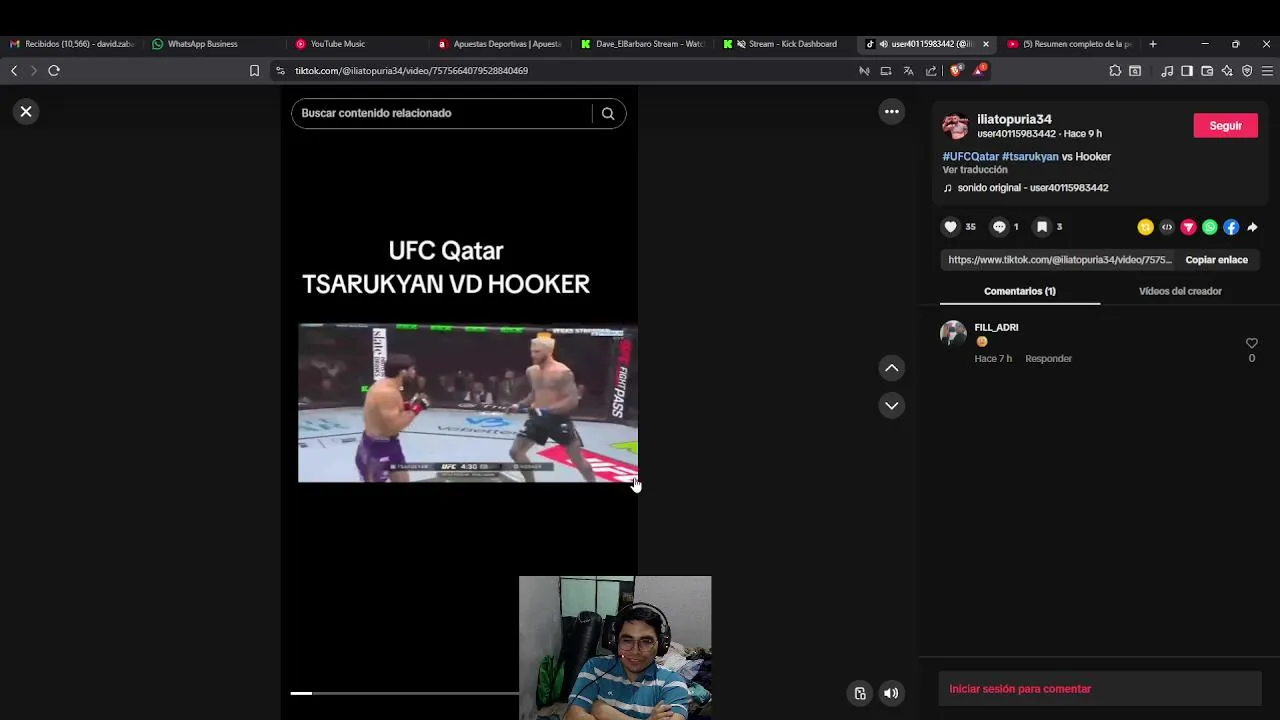Toggle the auto-scroll icon beside volume
The height and width of the screenshot is (720, 1280).
(x=860, y=693)
